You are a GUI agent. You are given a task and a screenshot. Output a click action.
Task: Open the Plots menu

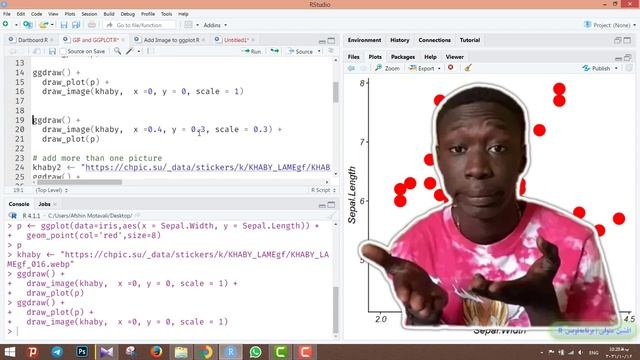click(70, 14)
